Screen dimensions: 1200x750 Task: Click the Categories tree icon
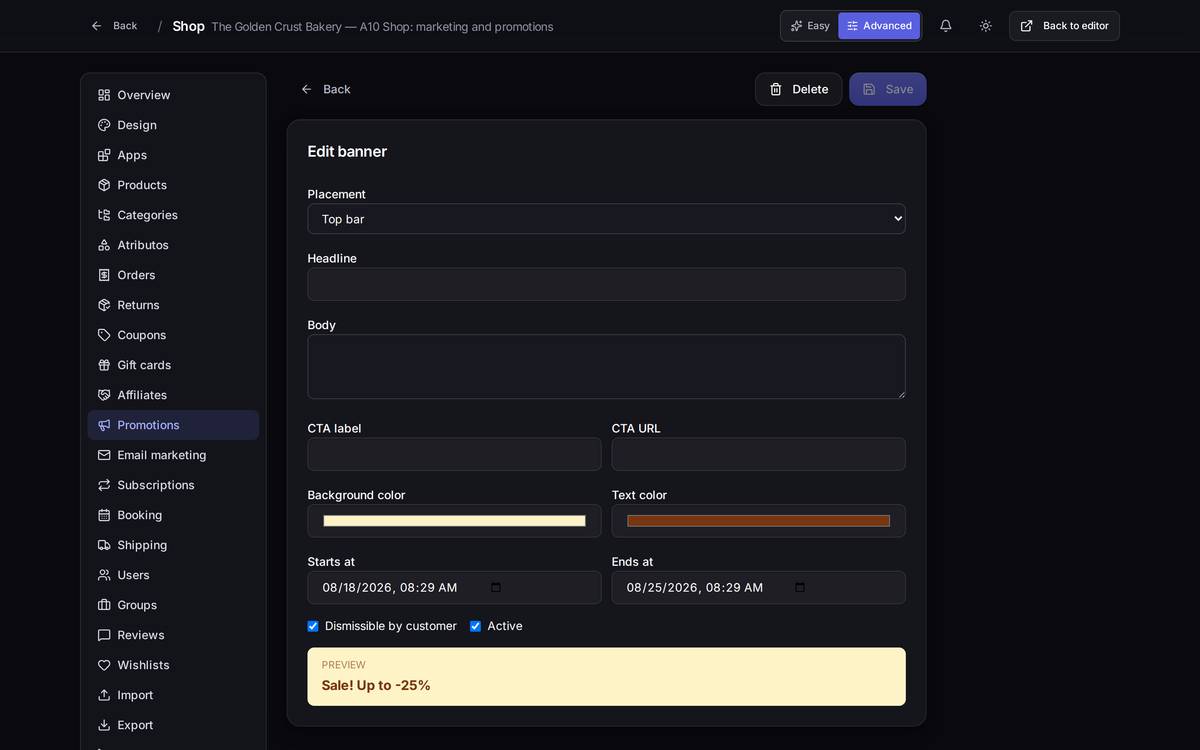(x=104, y=215)
